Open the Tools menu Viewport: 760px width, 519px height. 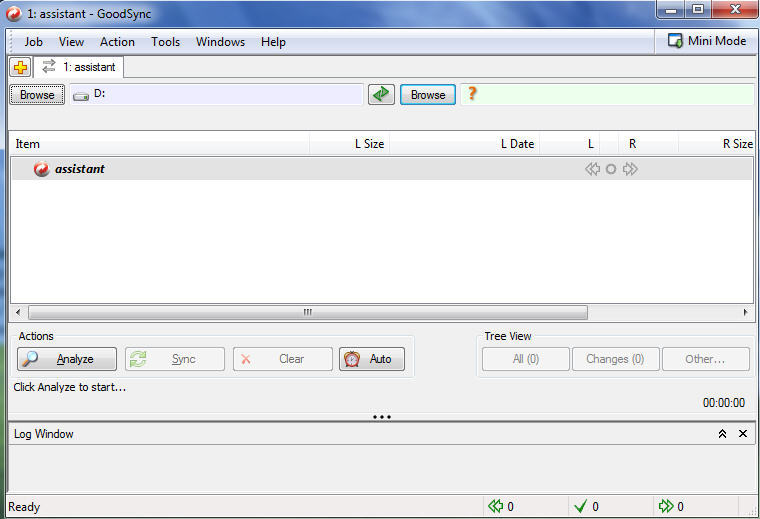click(x=165, y=42)
